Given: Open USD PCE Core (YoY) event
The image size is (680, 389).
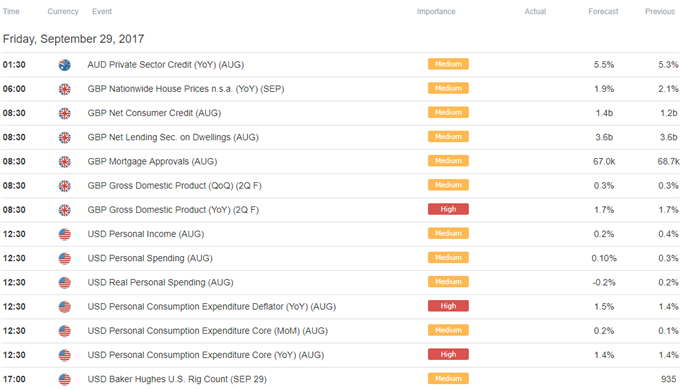Looking at the screenshot, I should 206,355.
